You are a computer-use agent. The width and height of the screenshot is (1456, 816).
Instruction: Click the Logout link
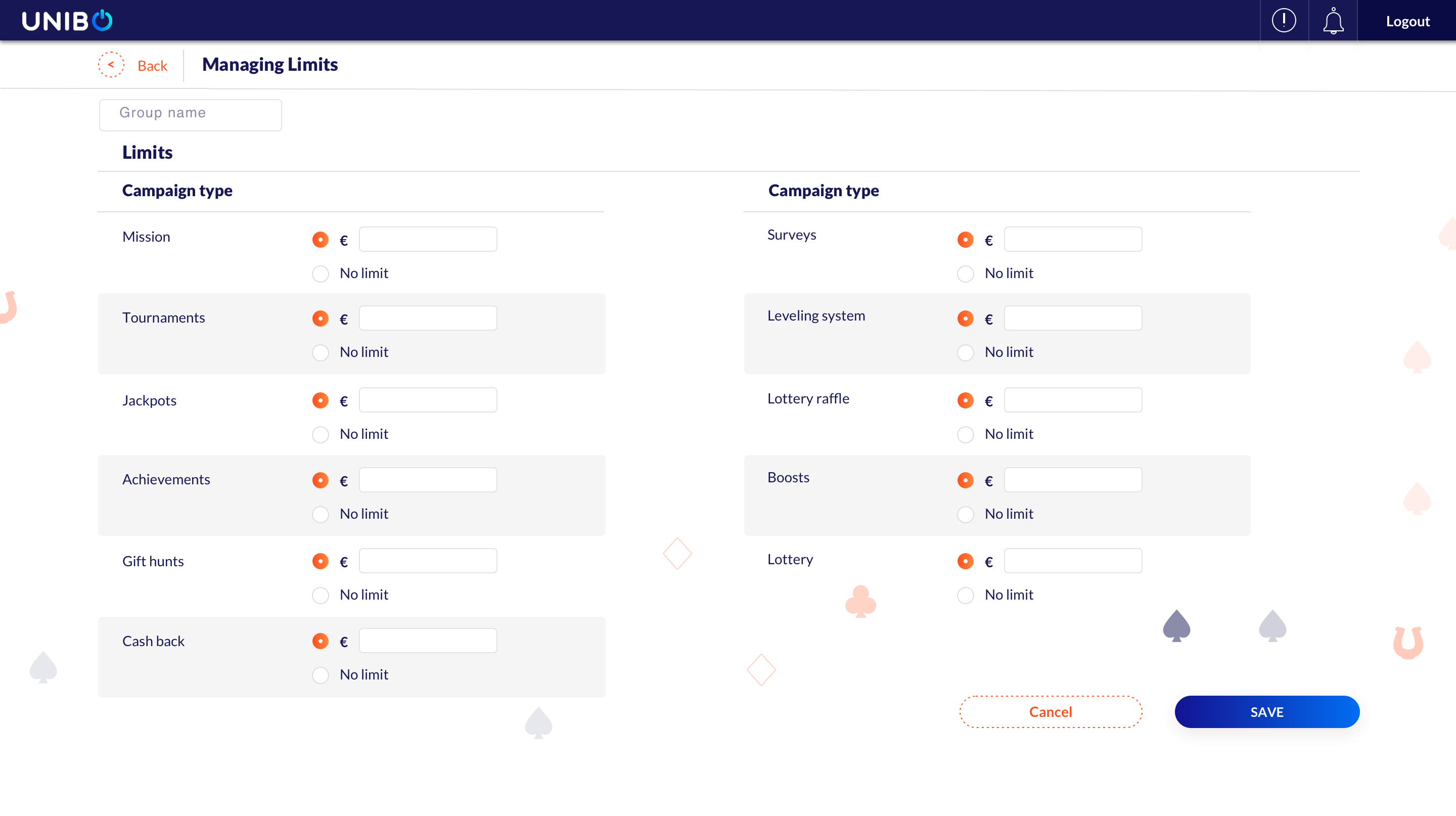pyautogui.click(x=1407, y=21)
